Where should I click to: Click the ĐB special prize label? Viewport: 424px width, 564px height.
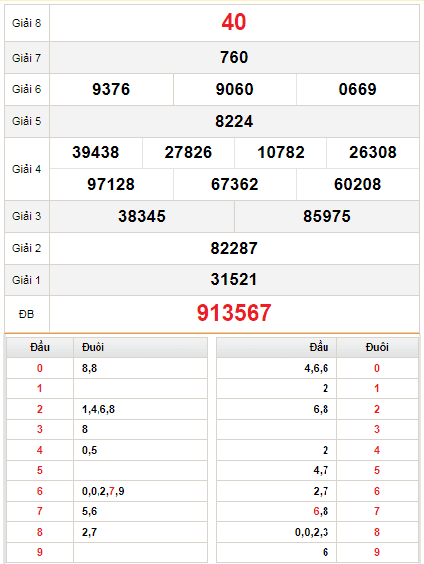tap(27, 314)
